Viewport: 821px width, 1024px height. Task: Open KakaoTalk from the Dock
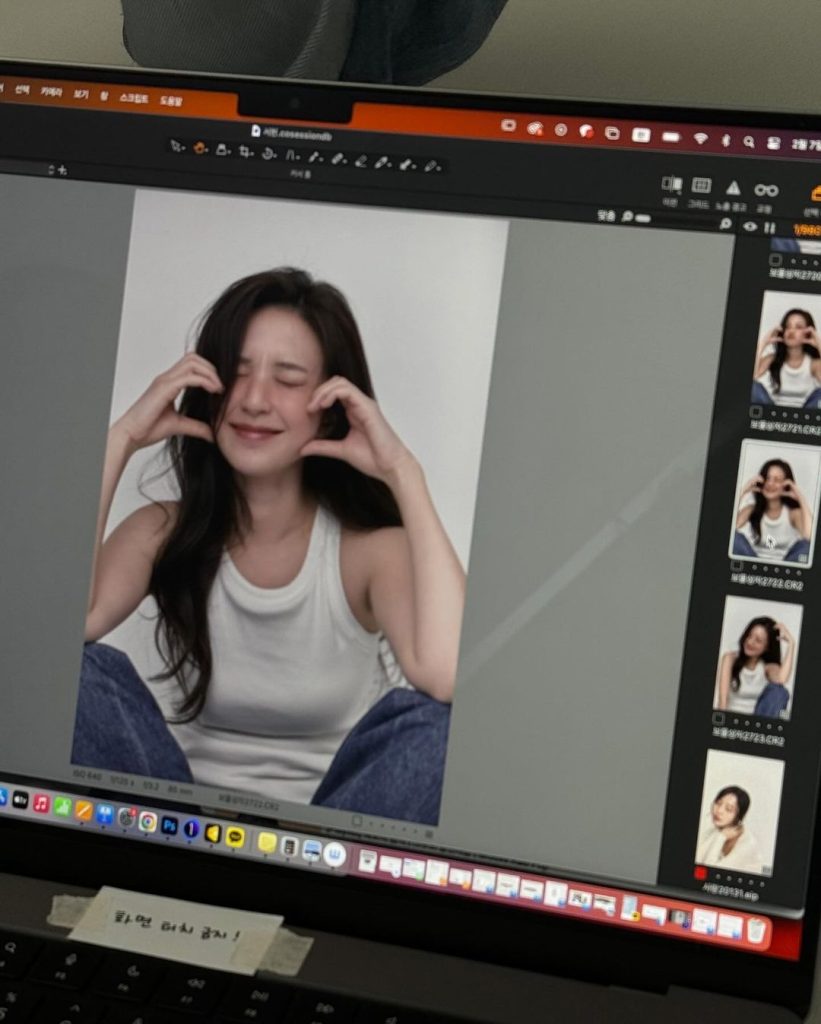(x=235, y=836)
